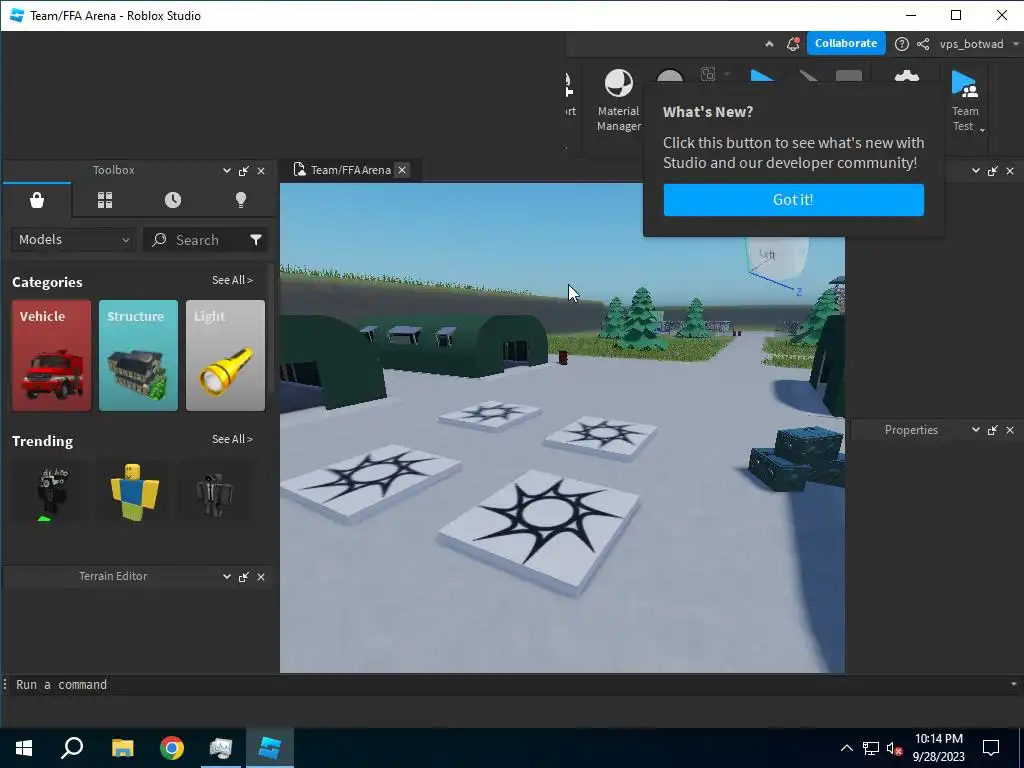Close the top-right panel above Properties
Image resolution: width=1024 pixels, height=768 pixels.
coord(1010,171)
